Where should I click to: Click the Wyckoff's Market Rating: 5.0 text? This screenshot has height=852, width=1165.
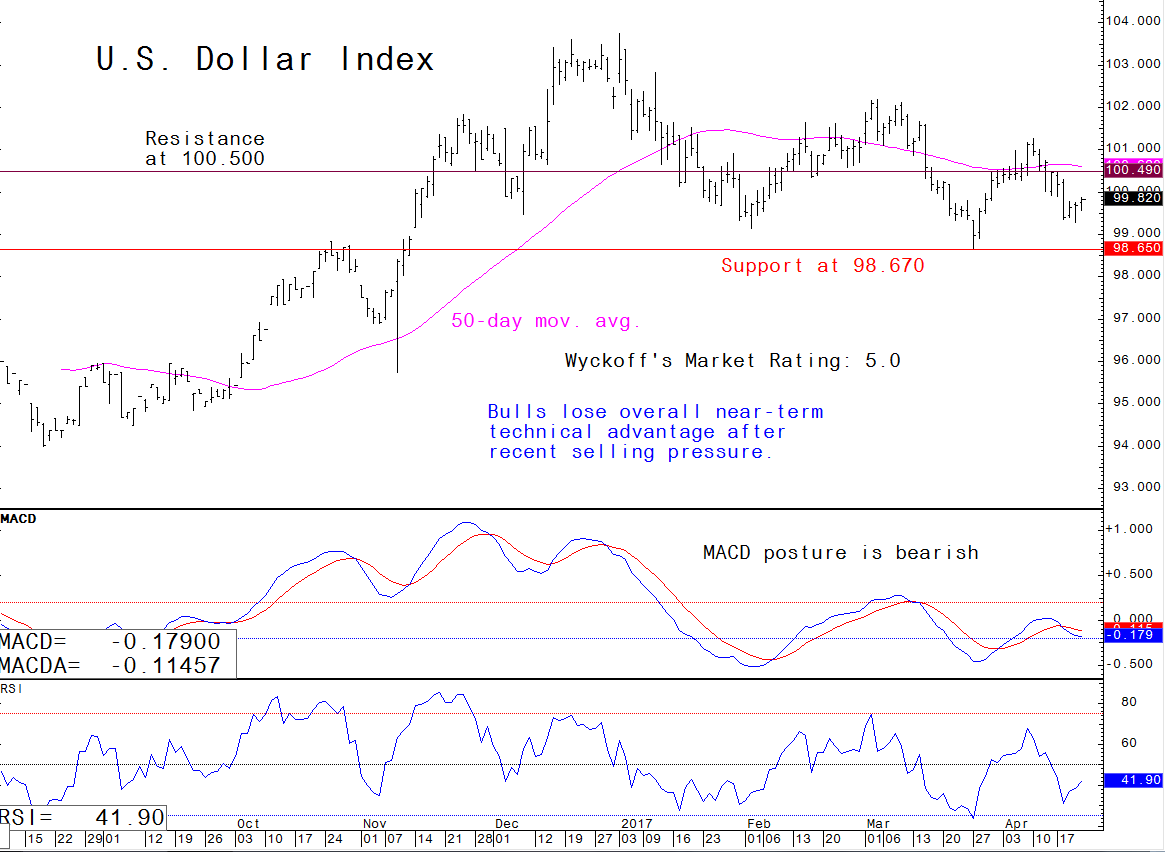tap(732, 361)
